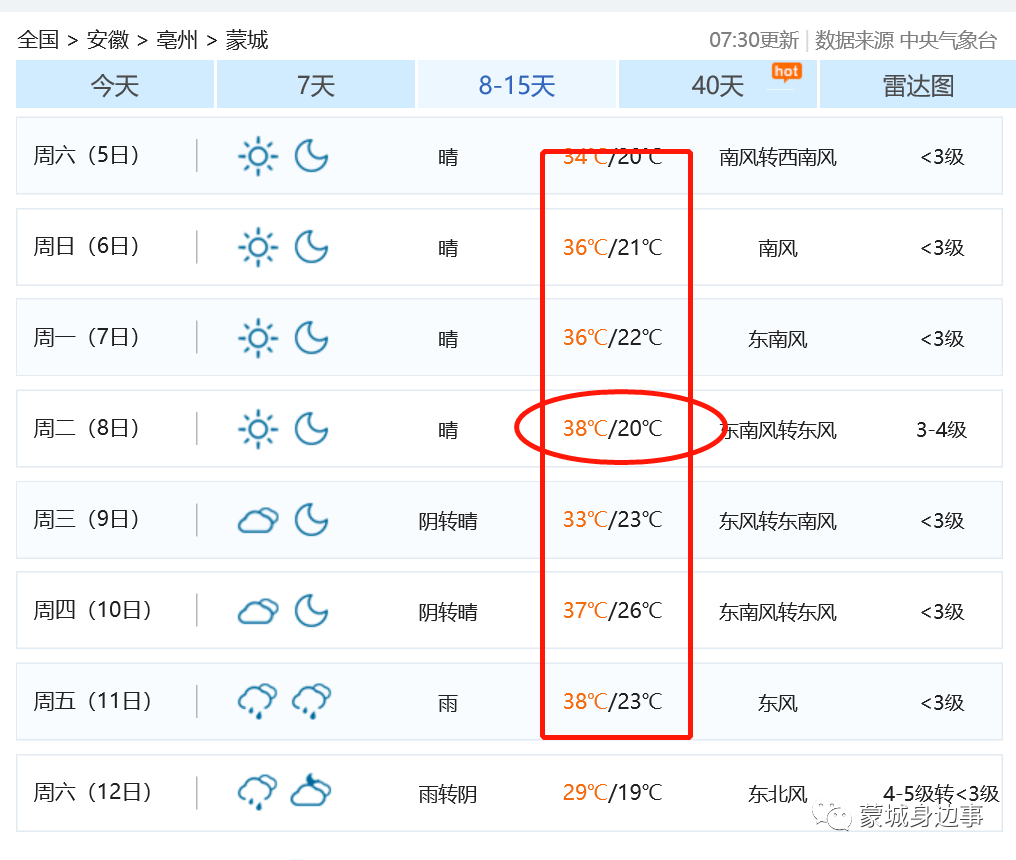Open the 亳州 breadcrumb link
The height and width of the screenshot is (860, 1016).
pos(177,40)
